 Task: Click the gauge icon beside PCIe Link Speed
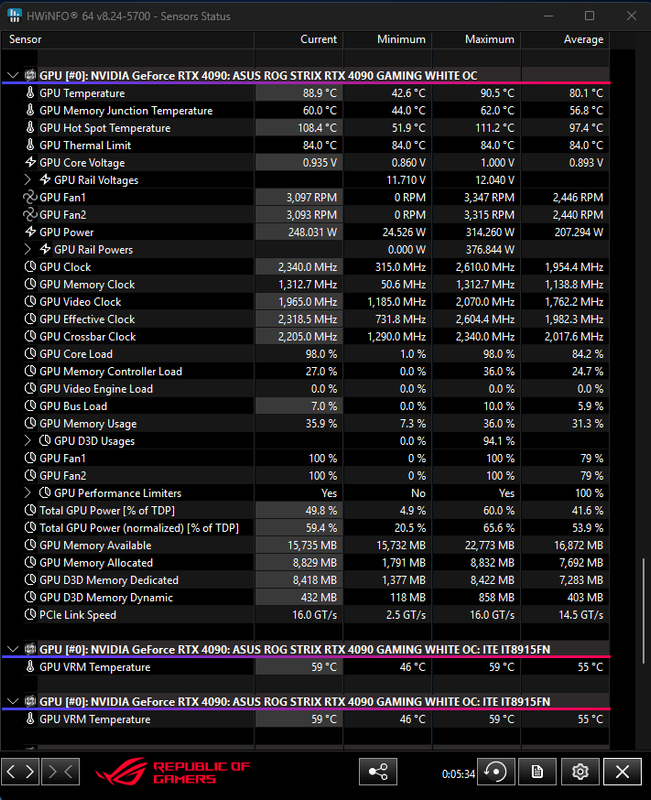[30, 614]
